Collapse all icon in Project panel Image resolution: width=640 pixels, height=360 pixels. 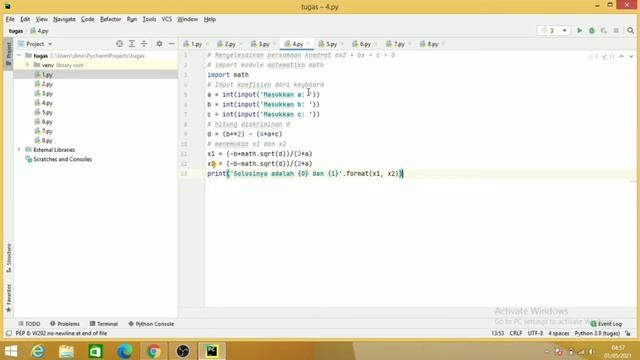(x=144, y=44)
